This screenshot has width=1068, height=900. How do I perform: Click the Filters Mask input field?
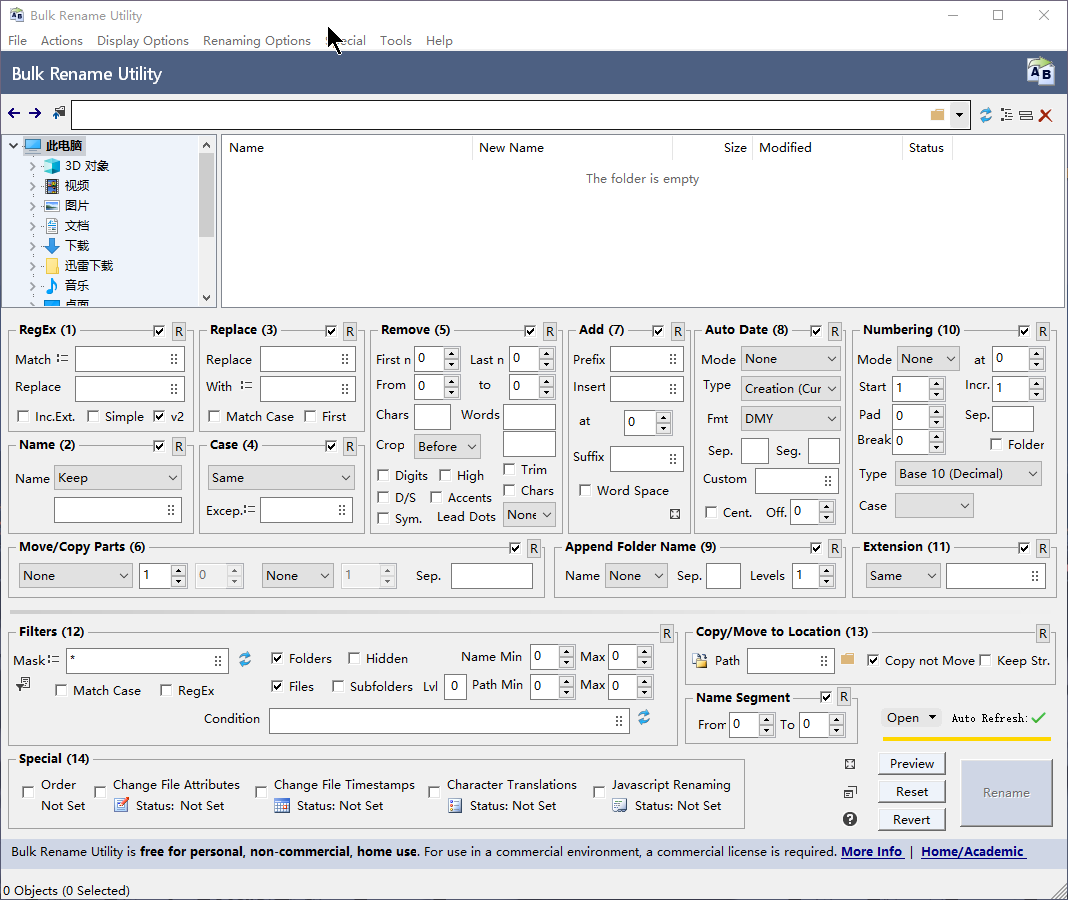click(147, 660)
